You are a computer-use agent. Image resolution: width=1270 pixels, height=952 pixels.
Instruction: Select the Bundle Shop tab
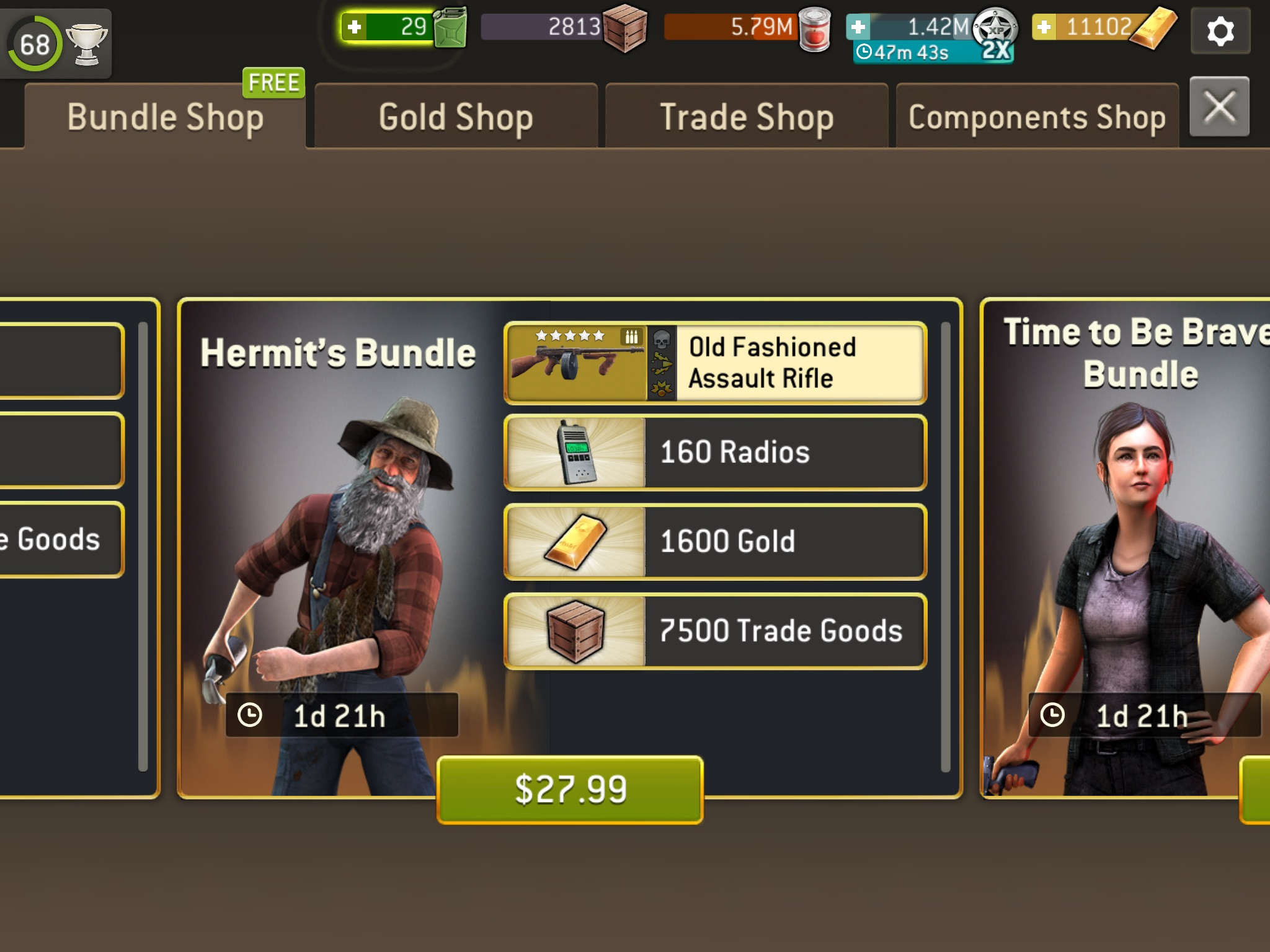[166, 117]
